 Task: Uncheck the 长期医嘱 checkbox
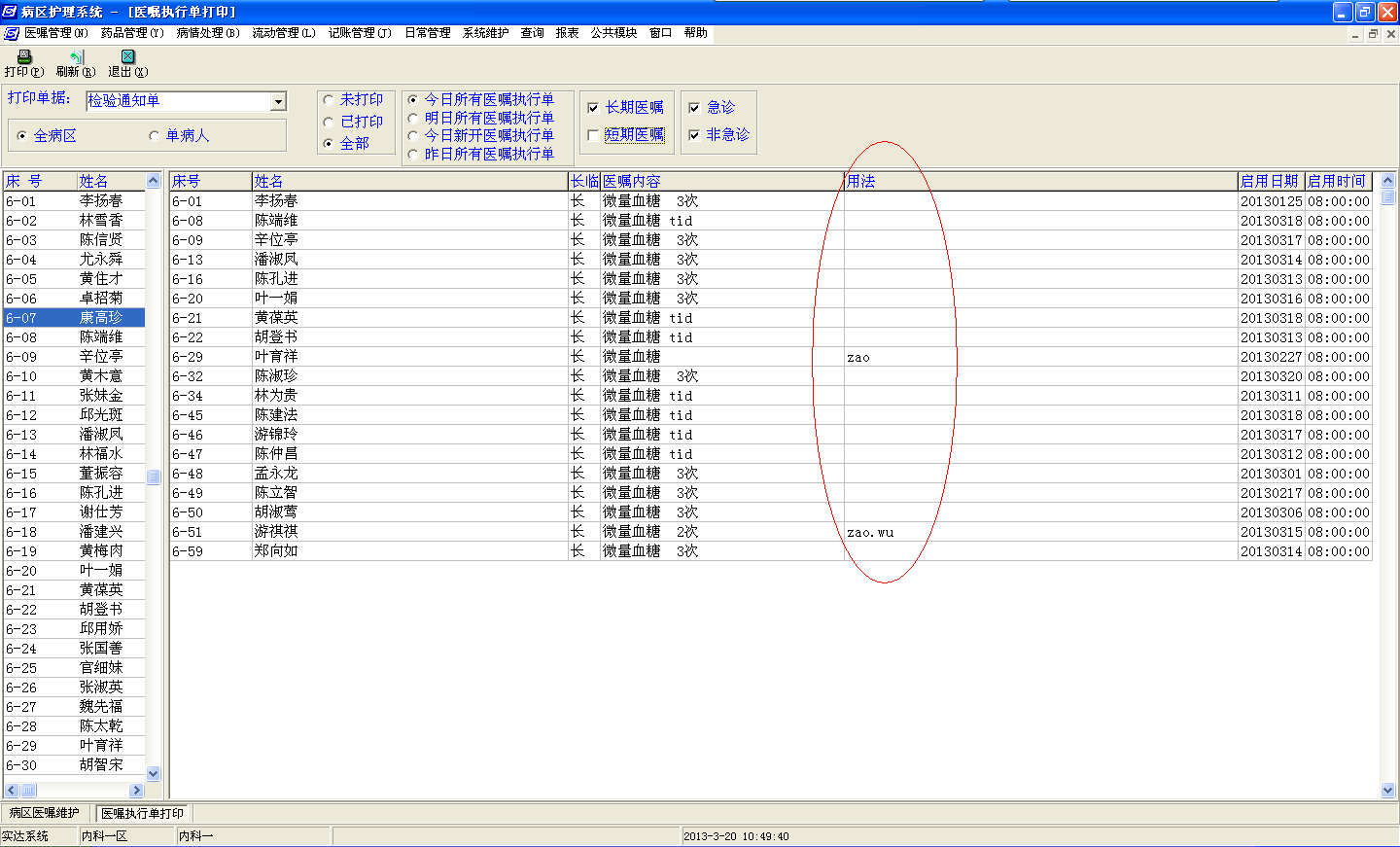(x=593, y=108)
